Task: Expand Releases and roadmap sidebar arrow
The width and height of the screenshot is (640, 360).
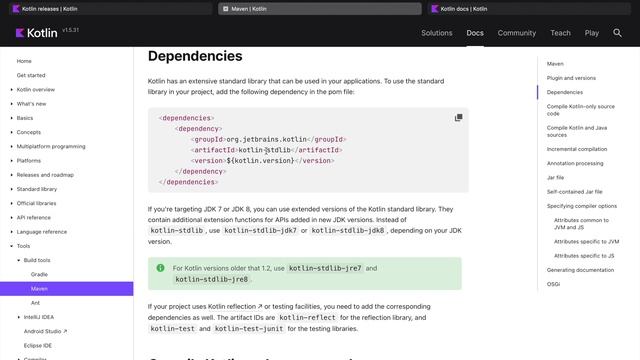Action: point(11,175)
